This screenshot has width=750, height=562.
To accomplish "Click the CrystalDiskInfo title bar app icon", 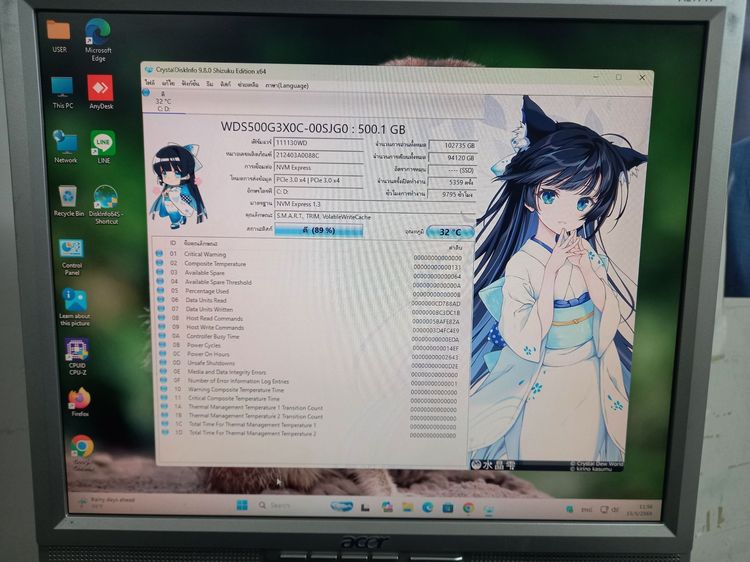I will coord(149,70).
